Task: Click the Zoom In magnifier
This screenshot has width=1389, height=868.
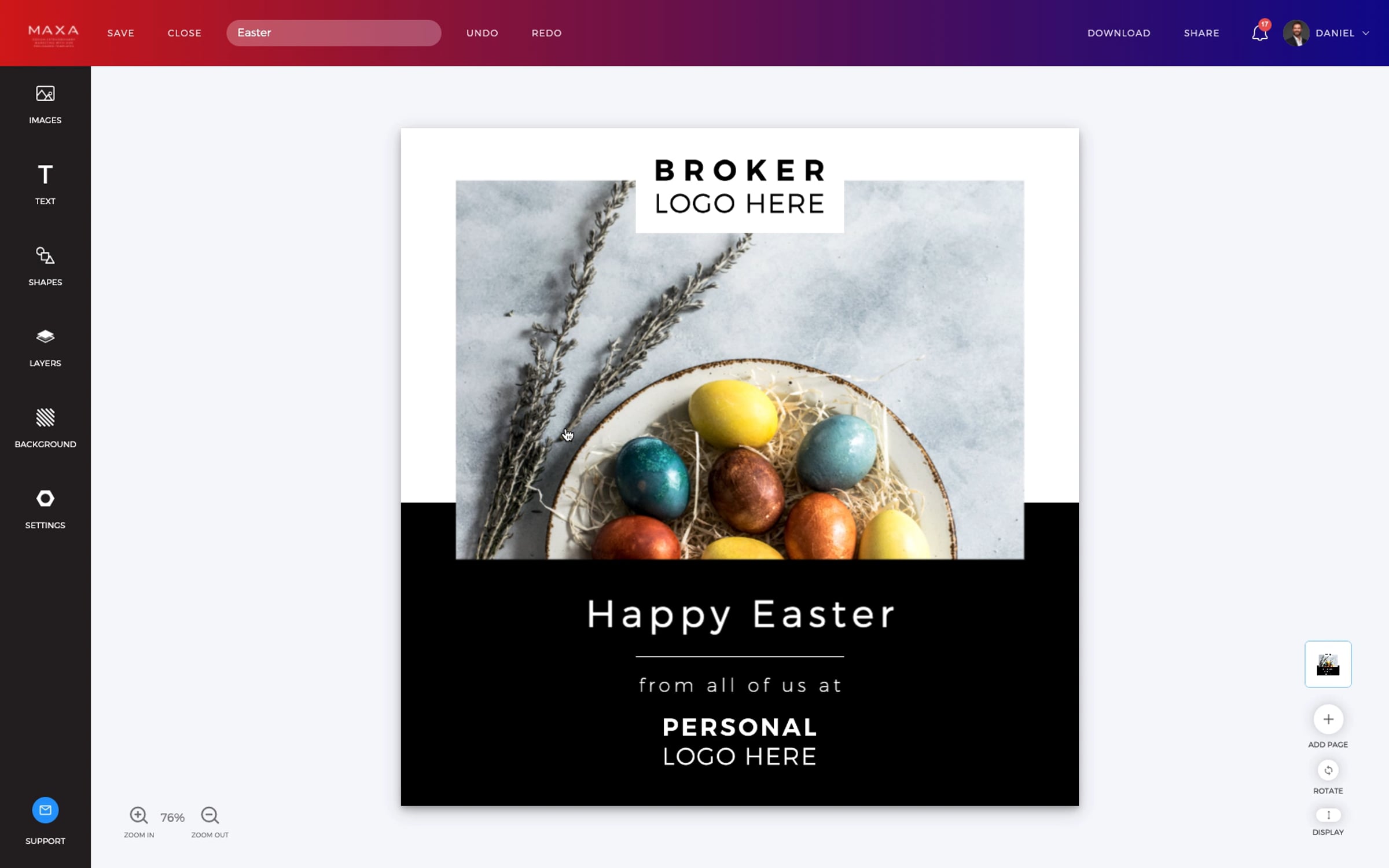Action: (x=138, y=815)
